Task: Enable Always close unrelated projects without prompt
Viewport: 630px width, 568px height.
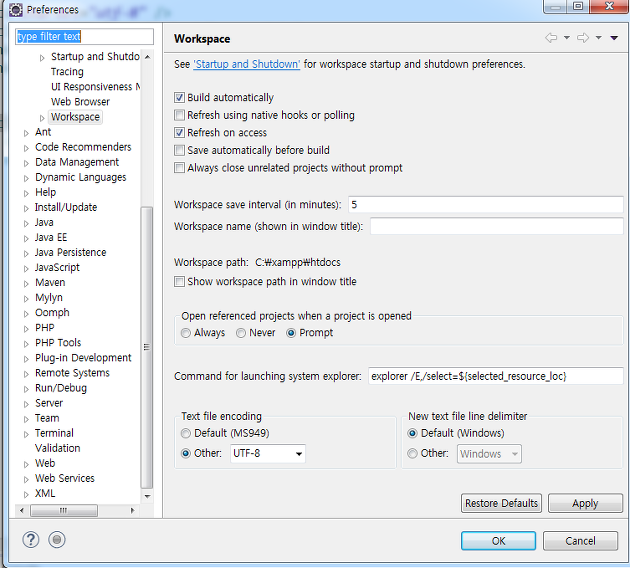Action: 179,168
